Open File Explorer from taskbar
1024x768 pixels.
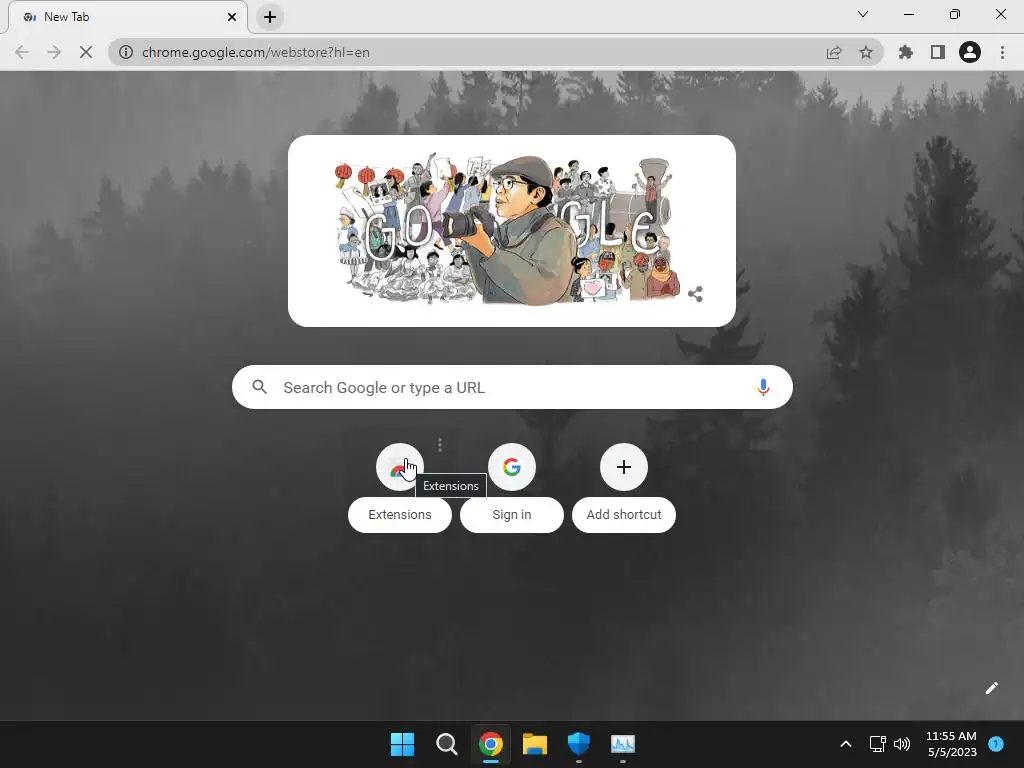tap(535, 744)
